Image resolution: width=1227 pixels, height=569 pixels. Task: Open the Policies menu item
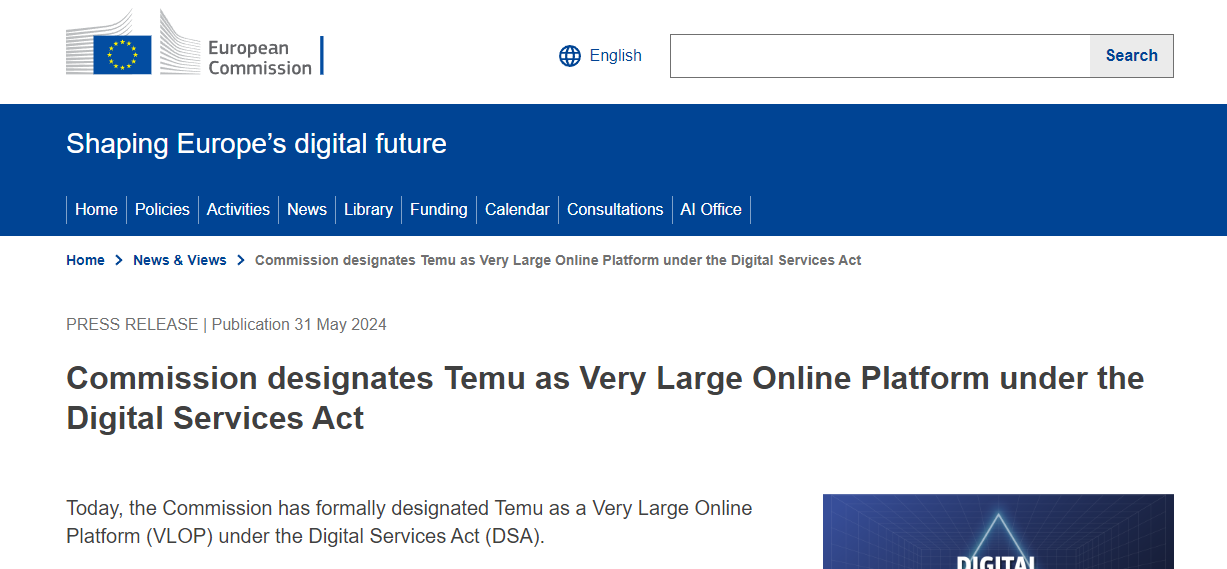click(x=162, y=210)
